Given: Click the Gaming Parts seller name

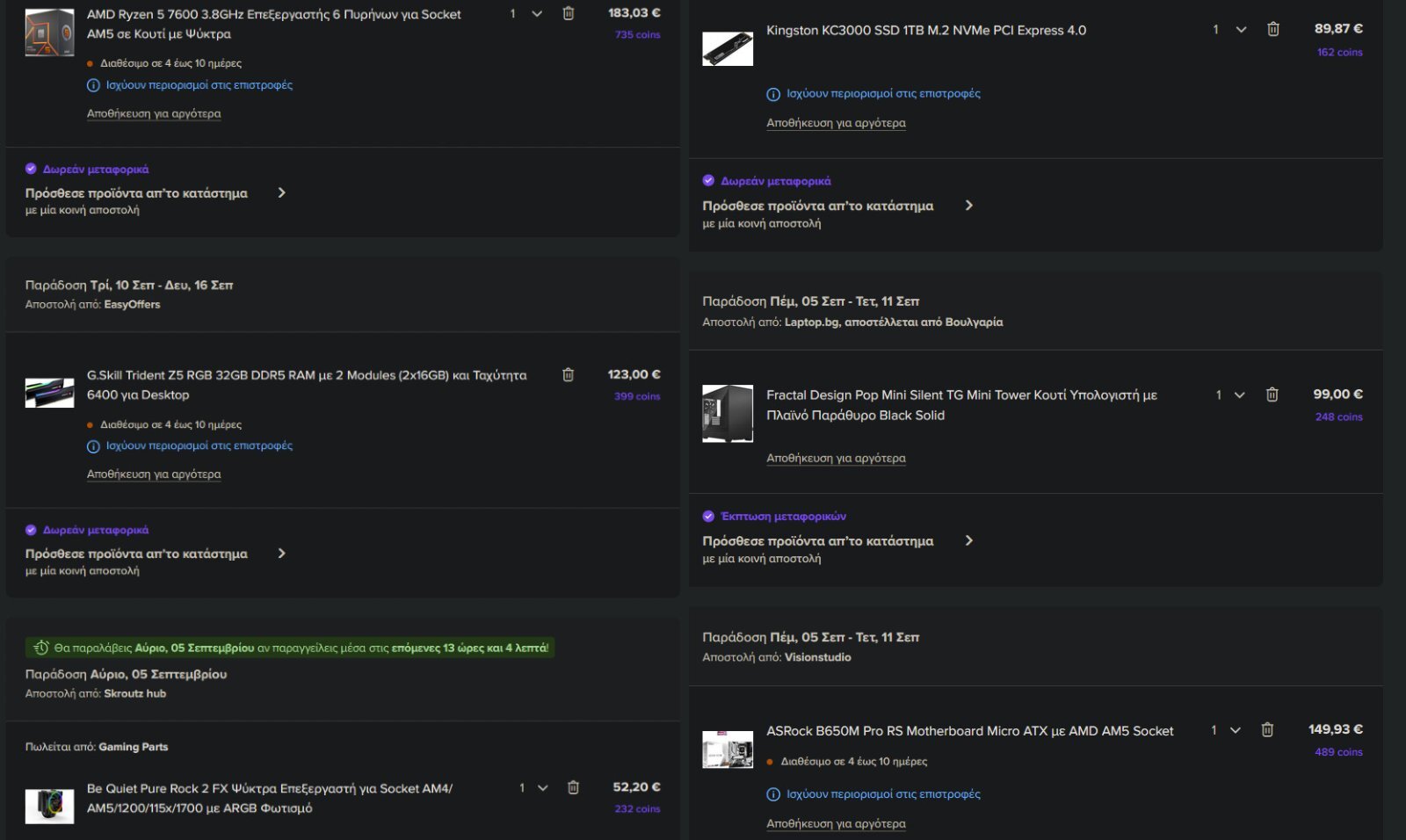Looking at the screenshot, I should pyautogui.click(x=133, y=747).
